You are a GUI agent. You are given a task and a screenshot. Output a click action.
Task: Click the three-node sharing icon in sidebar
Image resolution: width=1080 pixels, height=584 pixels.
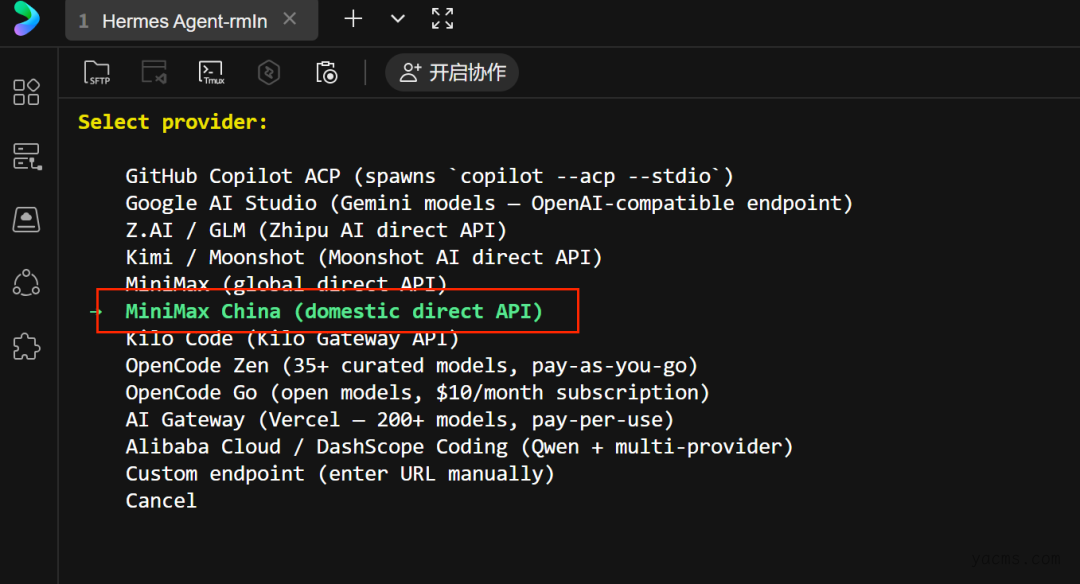click(26, 284)
